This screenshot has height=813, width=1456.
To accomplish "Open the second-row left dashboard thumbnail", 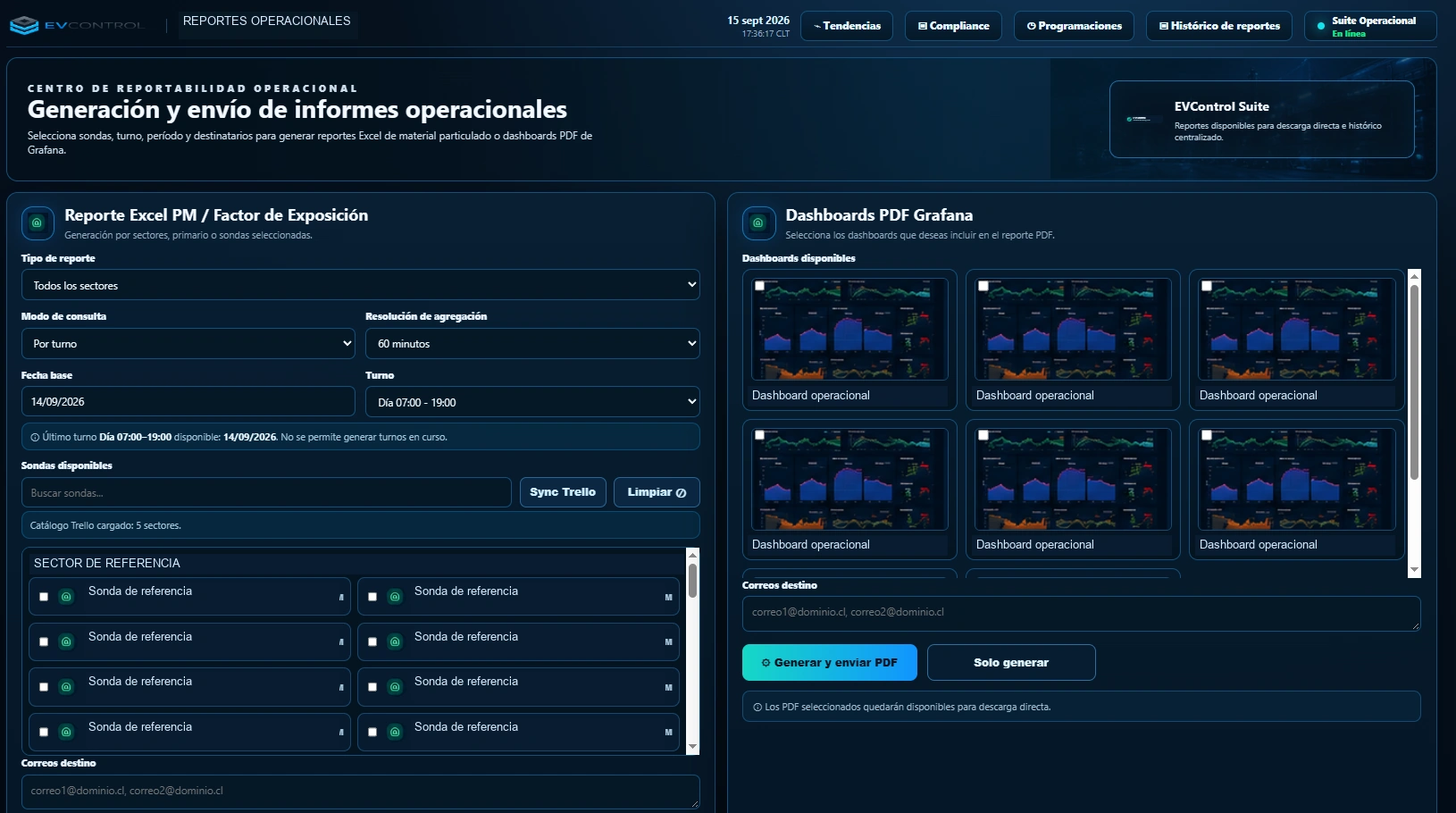I will click(x=849, y=479).
